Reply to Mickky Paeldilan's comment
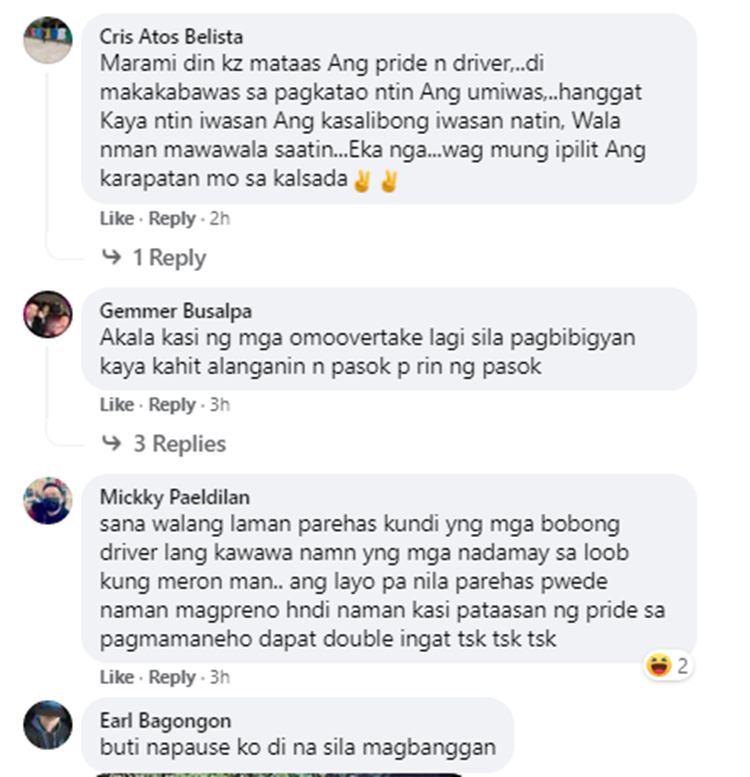 [x=172, y=677]
